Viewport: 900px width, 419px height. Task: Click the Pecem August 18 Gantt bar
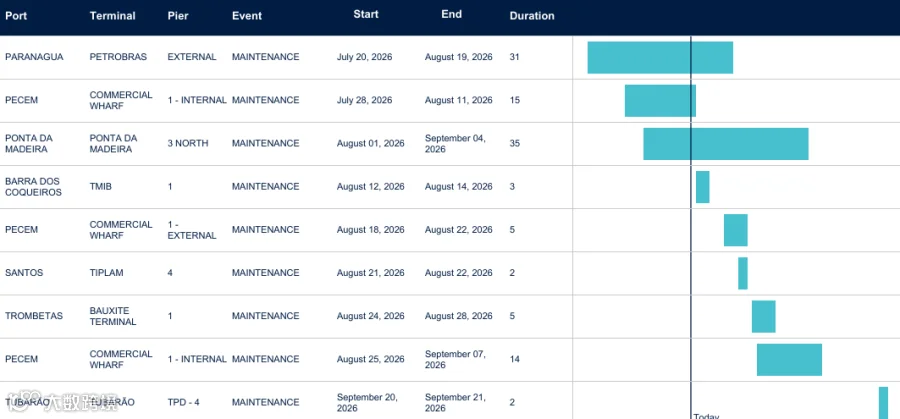pos(735,230)
